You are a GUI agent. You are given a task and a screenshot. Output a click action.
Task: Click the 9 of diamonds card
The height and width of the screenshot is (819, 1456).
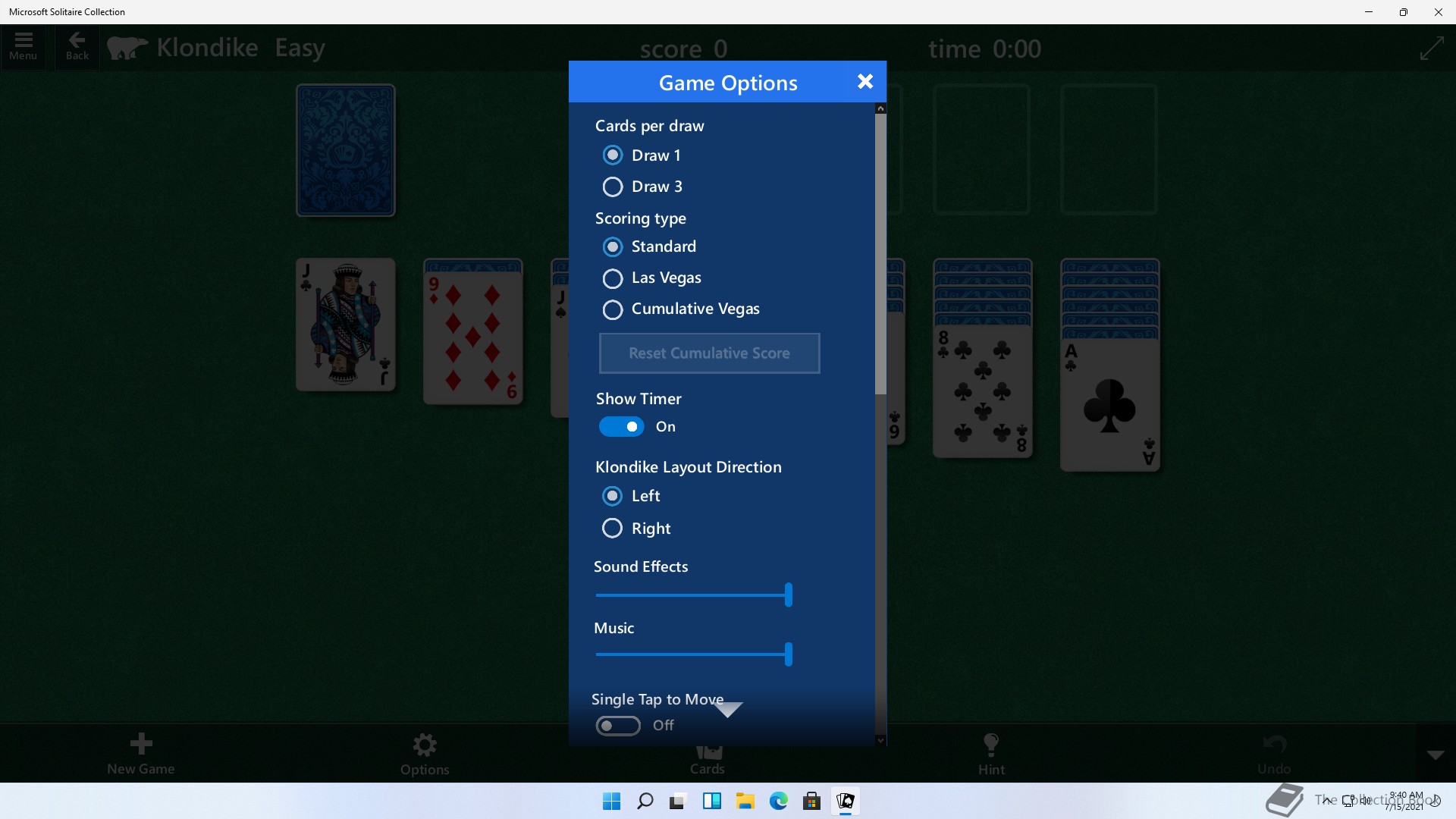(x=472, y=337)
